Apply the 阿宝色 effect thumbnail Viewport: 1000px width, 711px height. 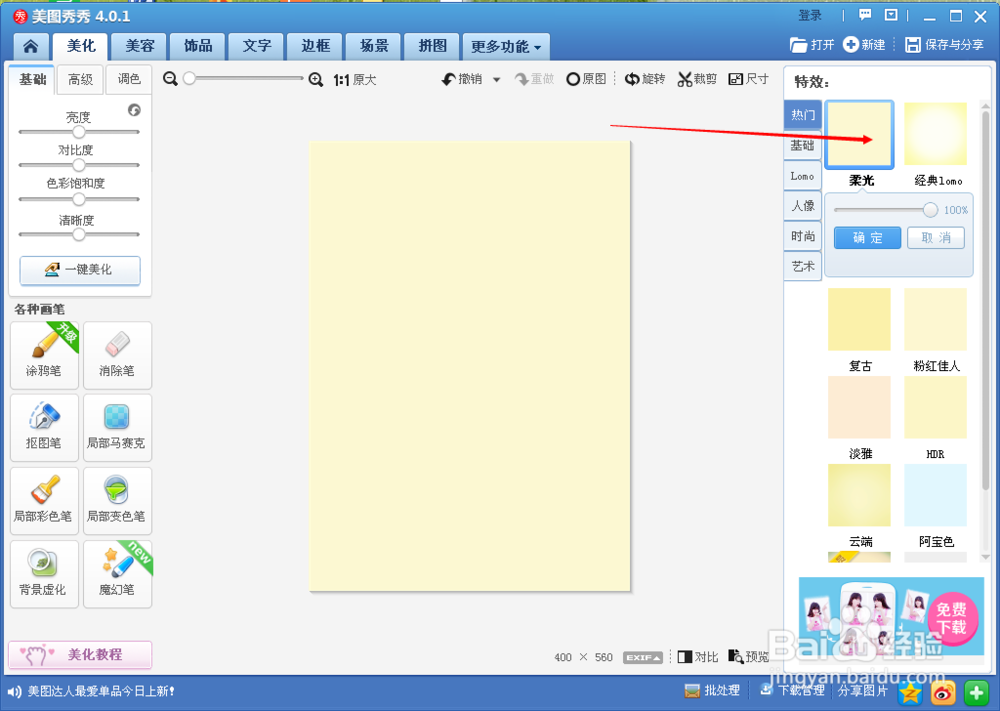tap(936, 495)
